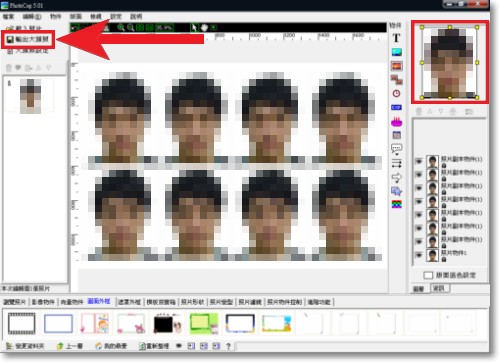
Task: Open the speech bubble object dropdown
Action: 396,149
